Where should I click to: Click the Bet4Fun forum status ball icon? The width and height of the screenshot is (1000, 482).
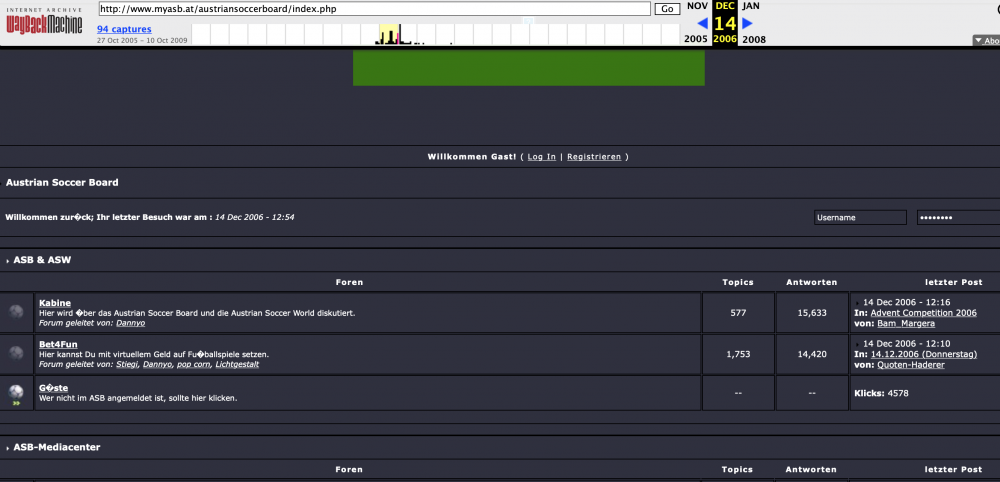tap(16, 353)
